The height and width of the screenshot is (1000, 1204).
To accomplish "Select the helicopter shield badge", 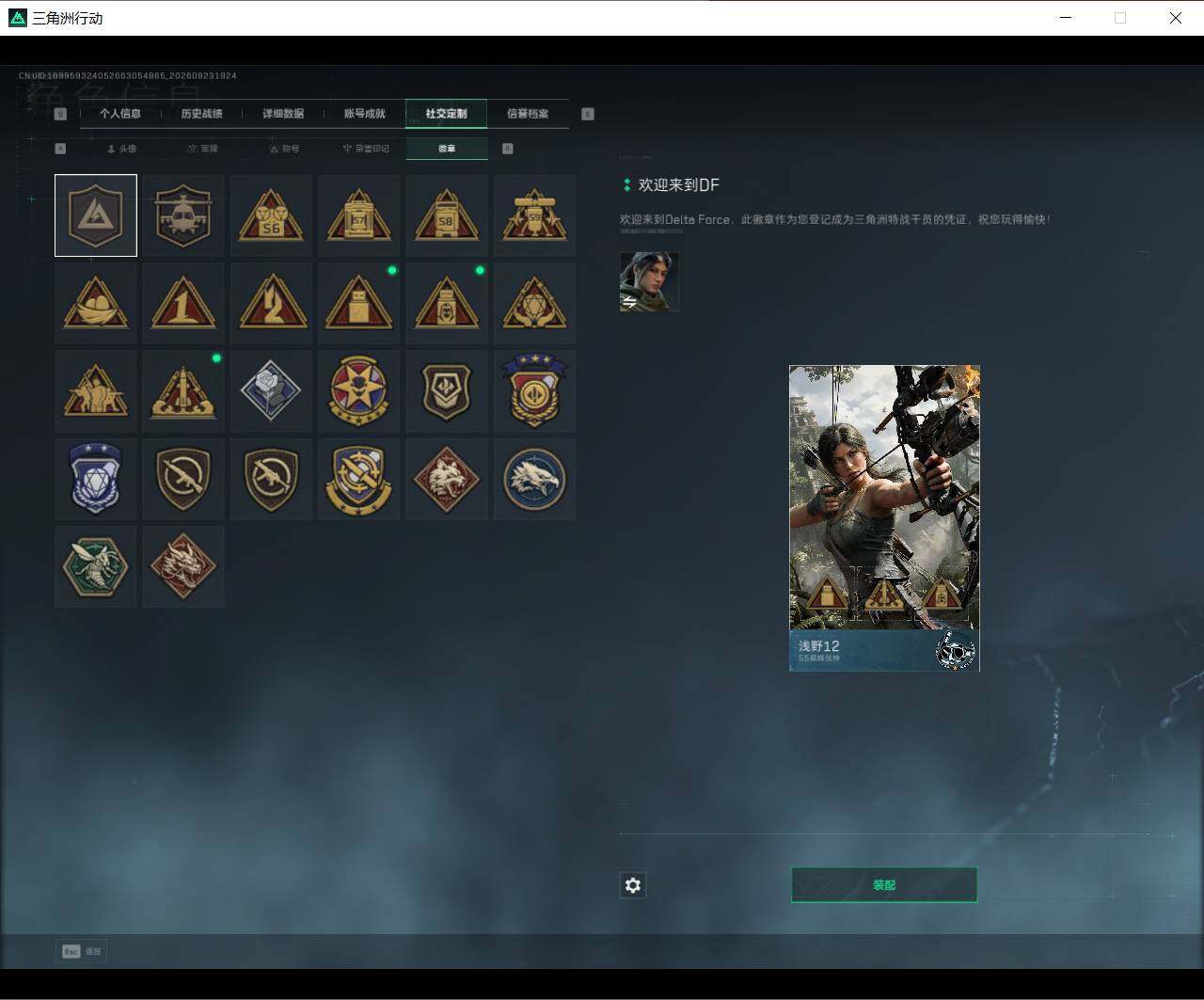I will point(183,215).
